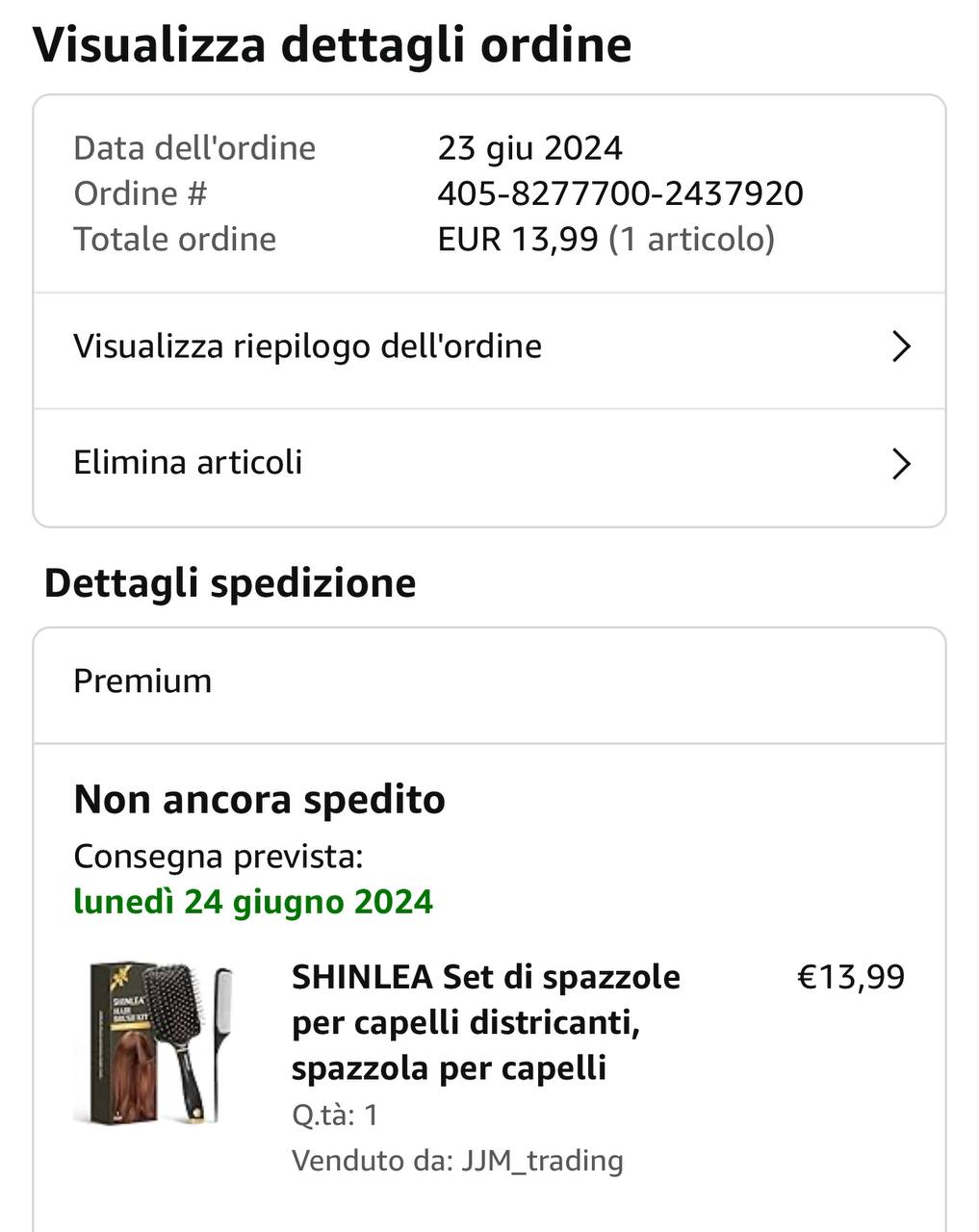Click the order date 23 giu 2024
Image resolution: width=979 pixels, height=1232 pixels.
pos(530,148)
